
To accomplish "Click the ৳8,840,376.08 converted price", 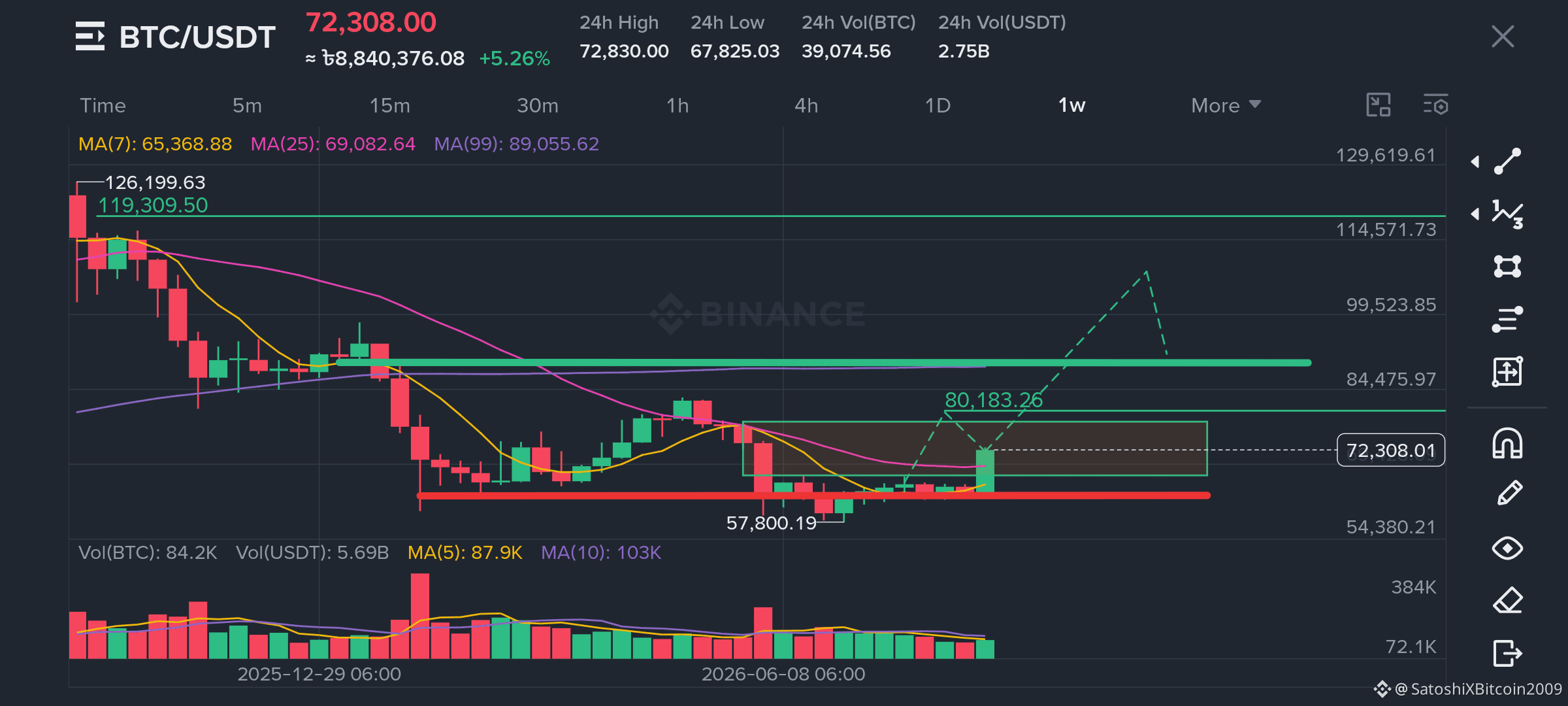I will pyautogui.click(x=393, y=59).
